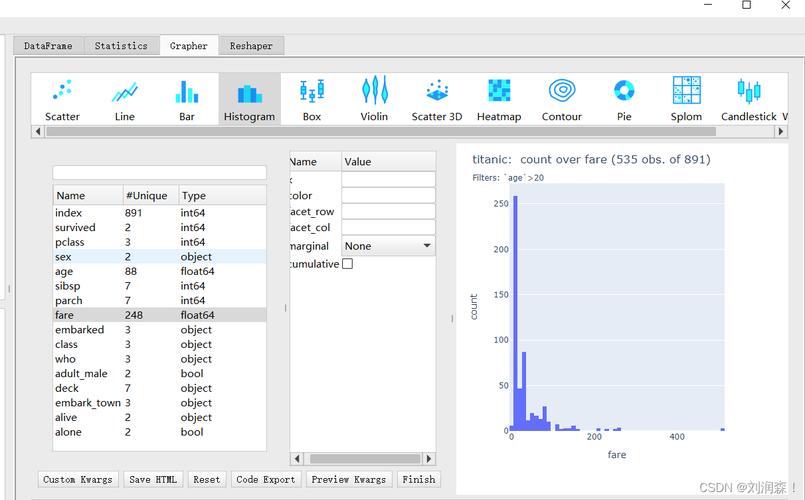Click the kwargs table left scroll arrow
The width and height of the screenshot is (805, 500).
coord(297,458)
